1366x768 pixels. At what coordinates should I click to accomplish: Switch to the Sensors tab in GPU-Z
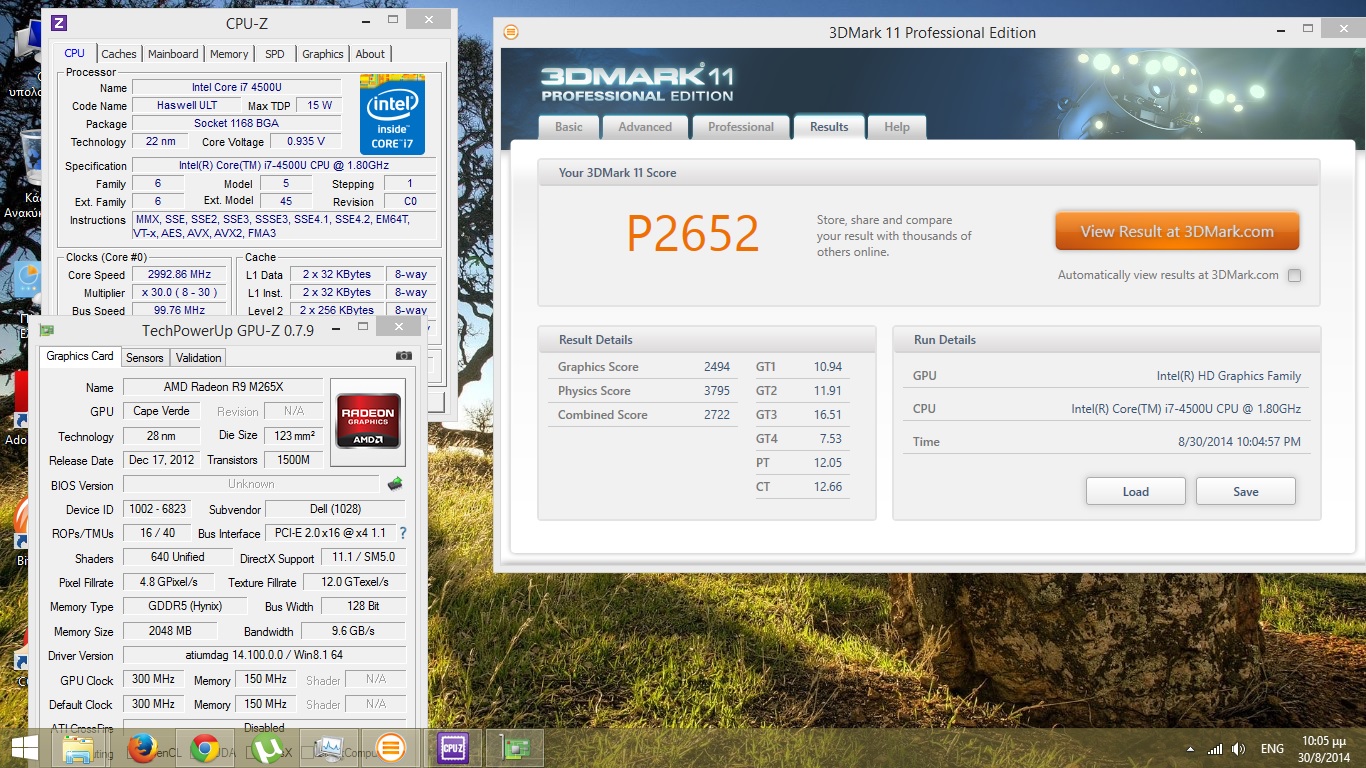(x=145, y=357)
